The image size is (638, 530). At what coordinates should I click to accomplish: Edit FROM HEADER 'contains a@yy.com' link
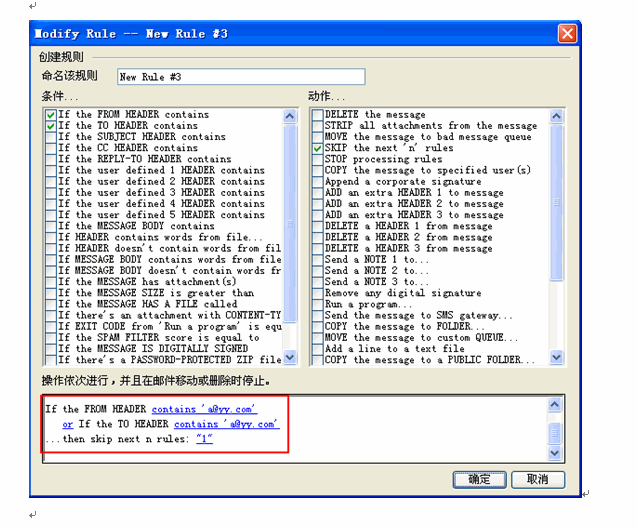click(204, 409)
